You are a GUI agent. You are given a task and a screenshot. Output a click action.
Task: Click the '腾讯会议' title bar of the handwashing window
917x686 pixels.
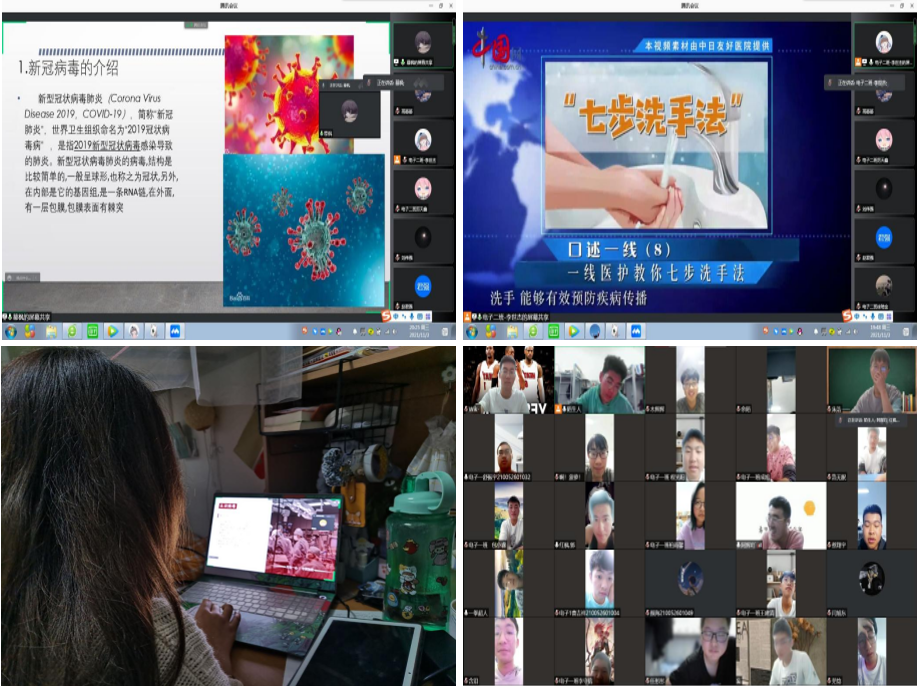(690, 6)
